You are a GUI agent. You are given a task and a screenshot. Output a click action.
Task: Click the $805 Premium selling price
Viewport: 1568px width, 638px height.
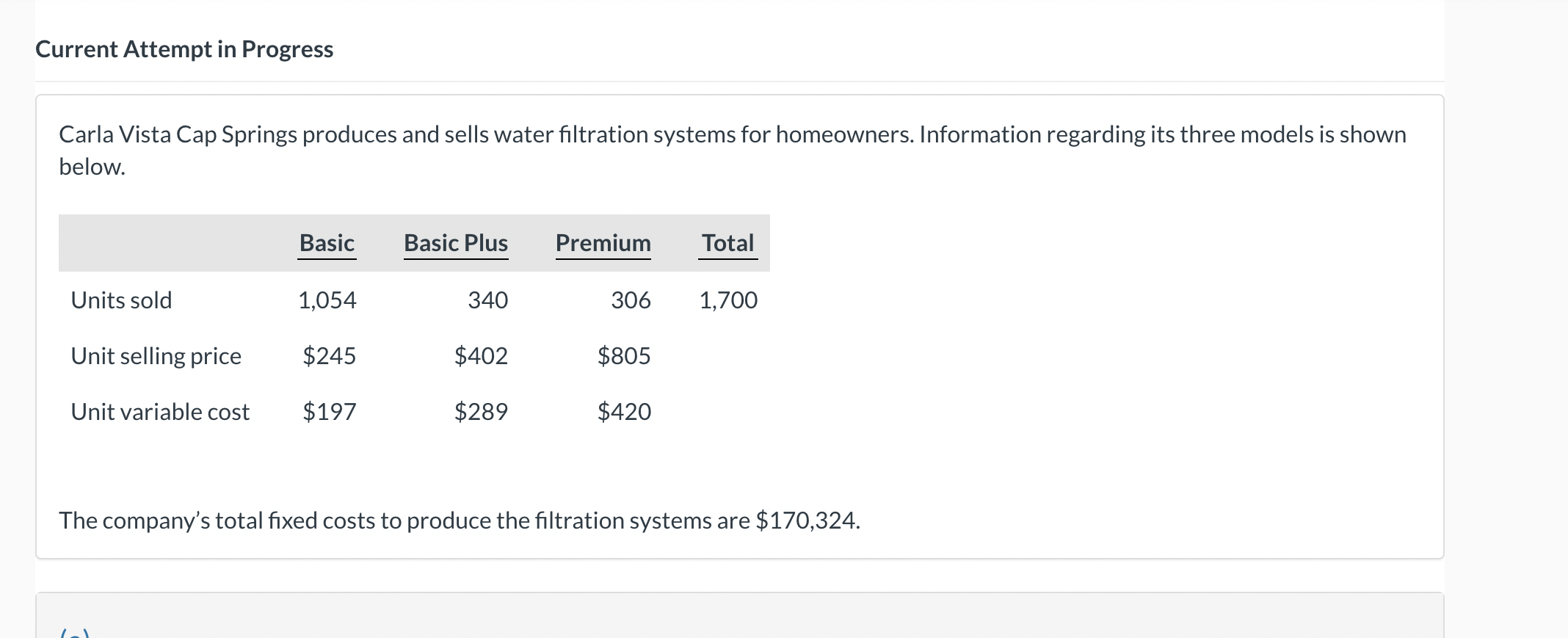624,356
